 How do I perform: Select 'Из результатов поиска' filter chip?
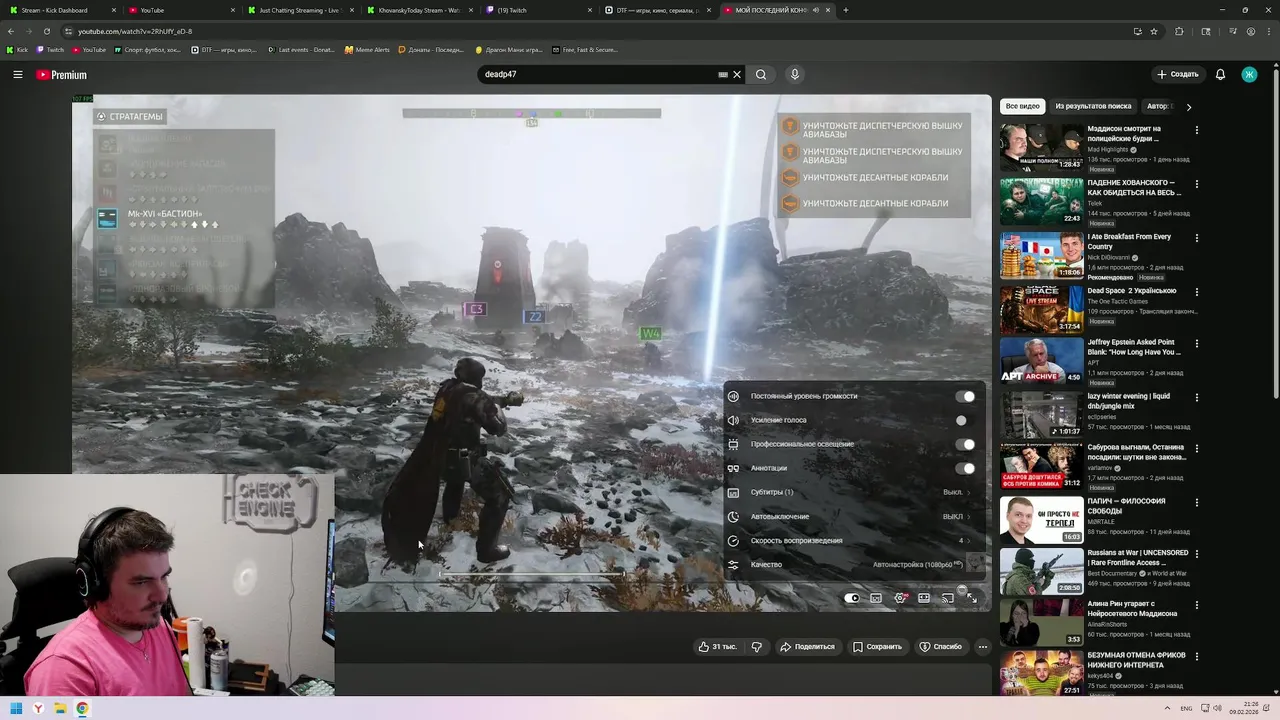coord(1093,106)
